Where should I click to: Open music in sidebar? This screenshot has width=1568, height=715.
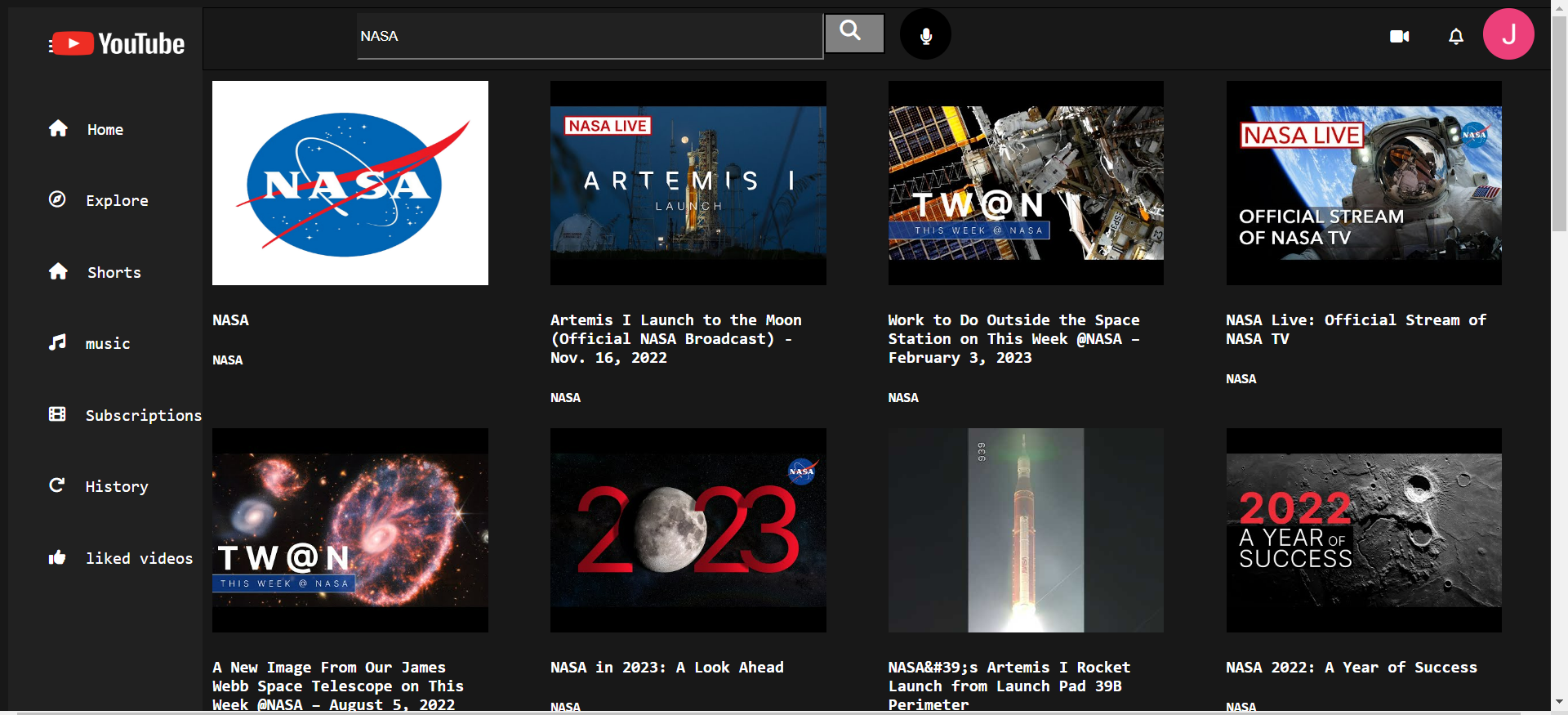pyautogui.click(x=108, y=343)
